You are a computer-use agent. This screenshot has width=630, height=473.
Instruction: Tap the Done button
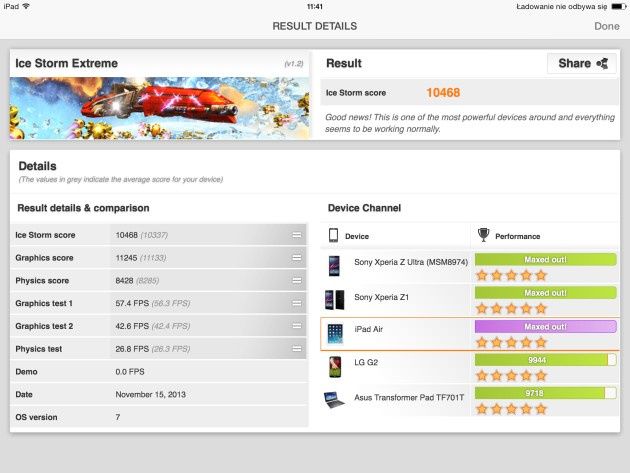(607, 26)
